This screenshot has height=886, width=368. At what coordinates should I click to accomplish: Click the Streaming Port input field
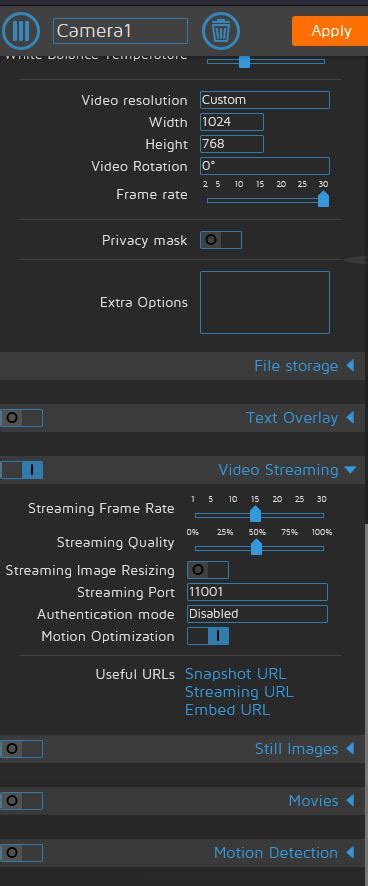pos(257,592)
